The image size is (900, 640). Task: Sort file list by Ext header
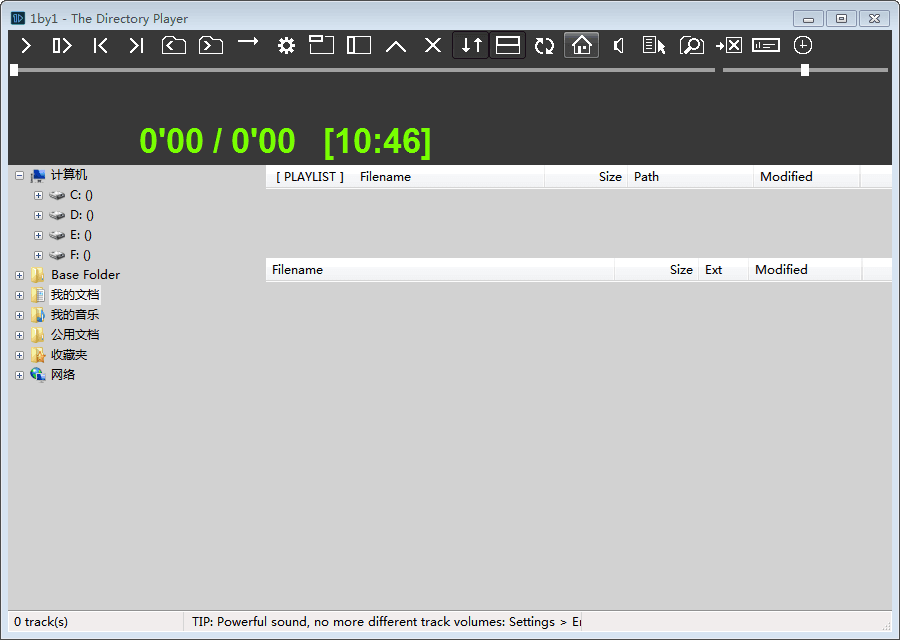(723, 270)
